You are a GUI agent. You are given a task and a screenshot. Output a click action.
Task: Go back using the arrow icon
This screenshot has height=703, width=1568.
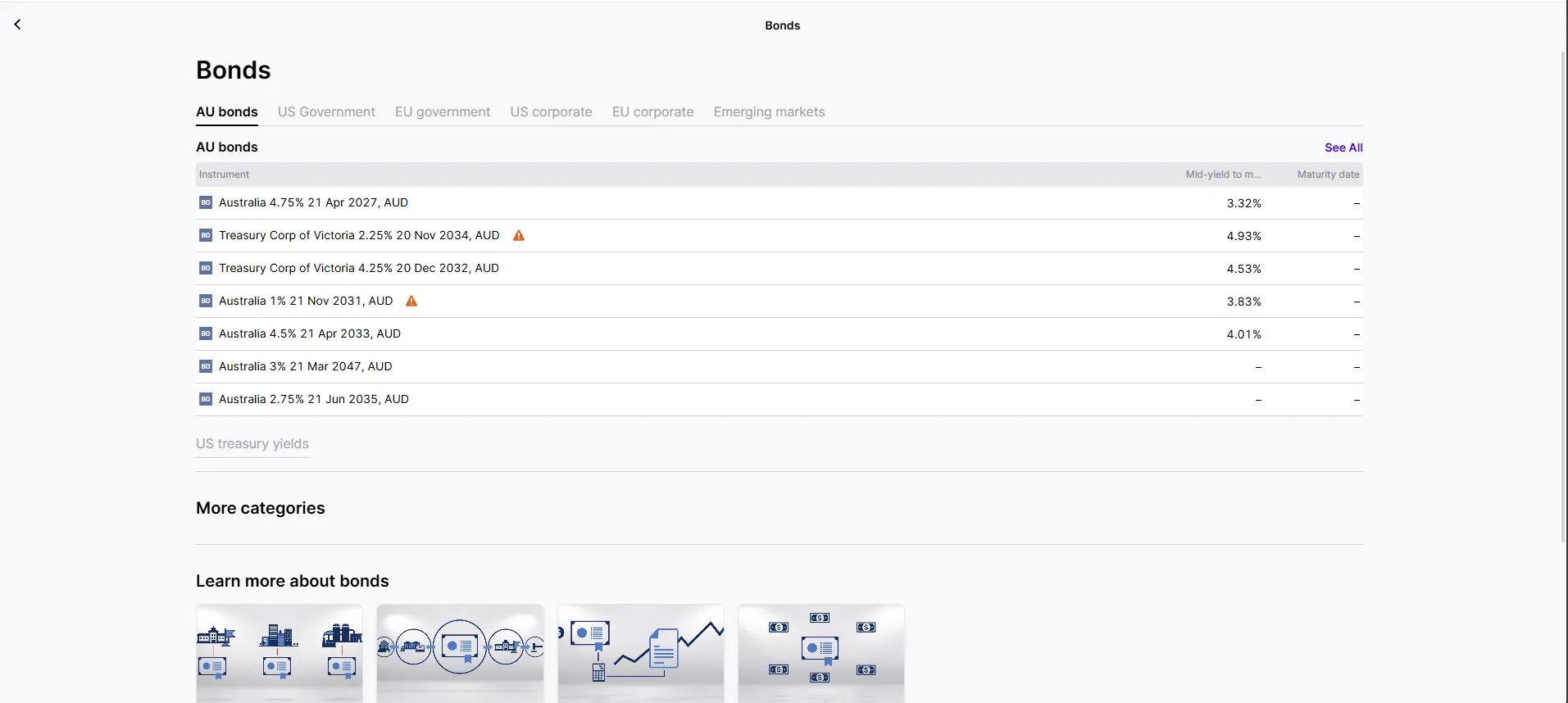click(x=17, y=25)
